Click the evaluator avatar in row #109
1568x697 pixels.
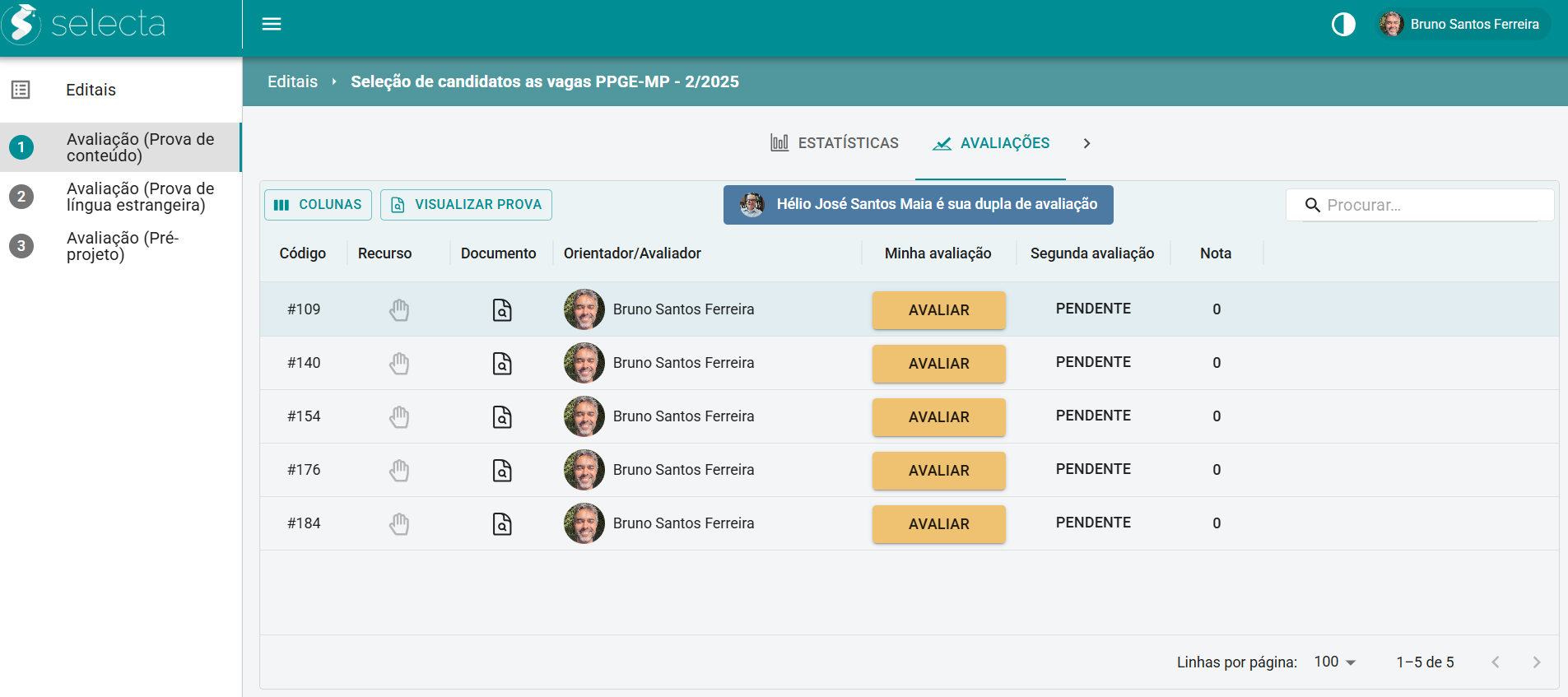pyautogui.click(x=584, y=309)
